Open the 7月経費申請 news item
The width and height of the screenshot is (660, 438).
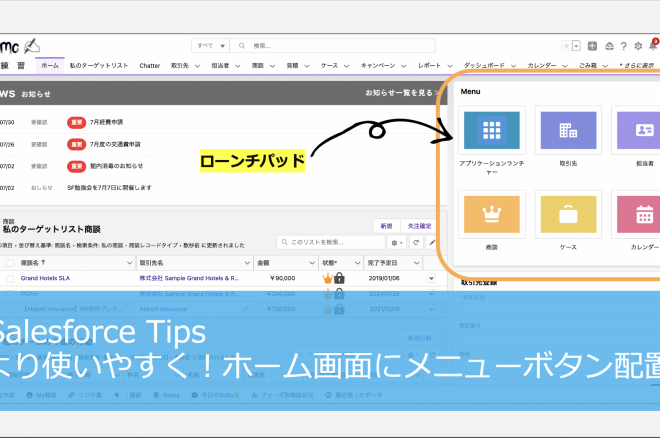[106, 122]
